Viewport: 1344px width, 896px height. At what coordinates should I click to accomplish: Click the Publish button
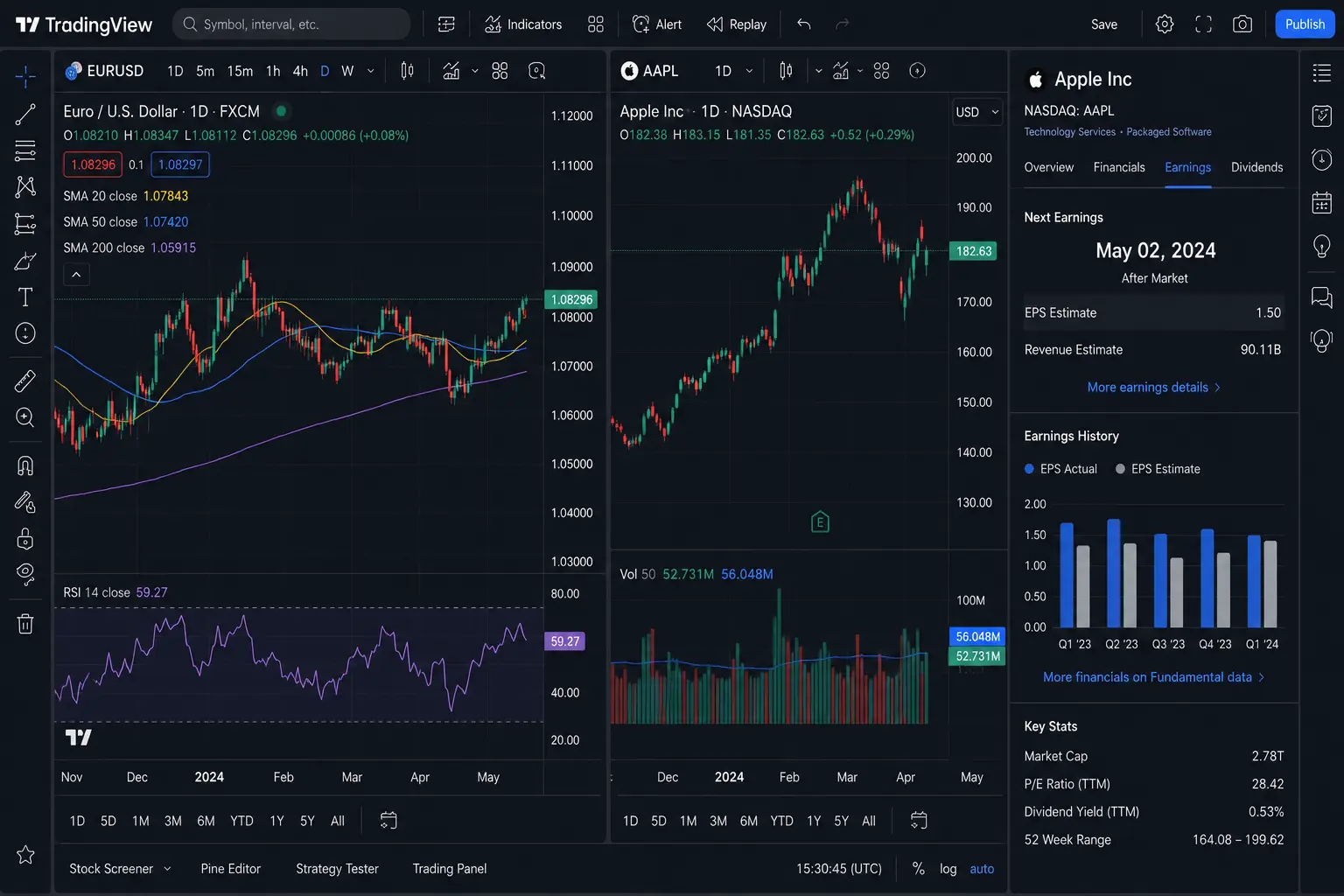1305,24
